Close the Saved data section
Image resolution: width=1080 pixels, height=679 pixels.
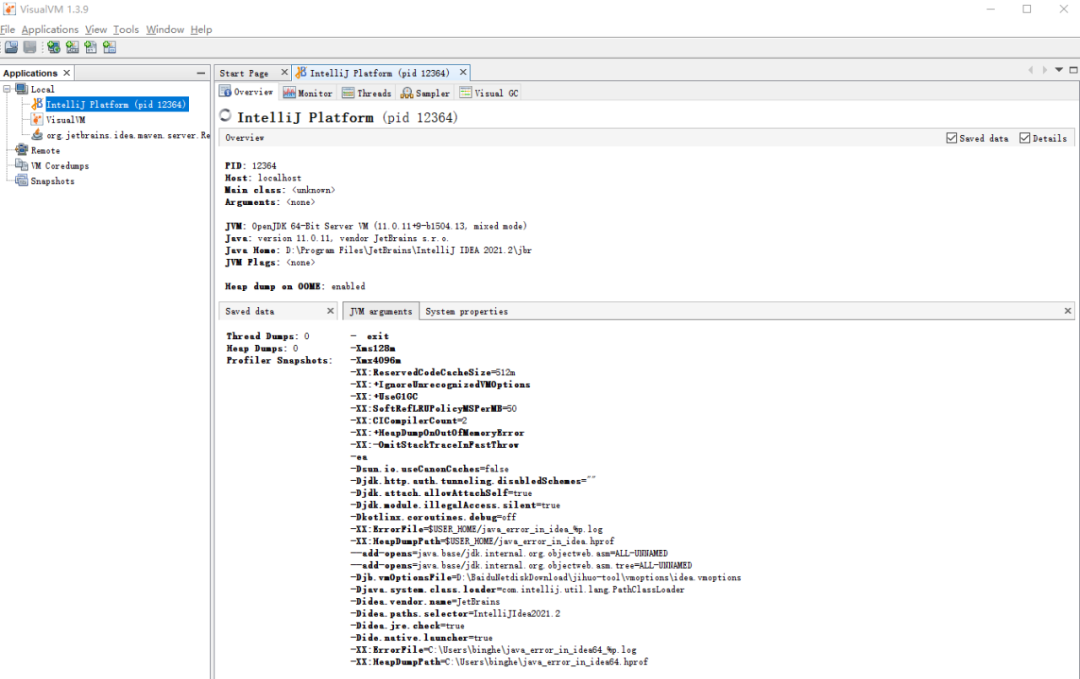coord(330,311)
